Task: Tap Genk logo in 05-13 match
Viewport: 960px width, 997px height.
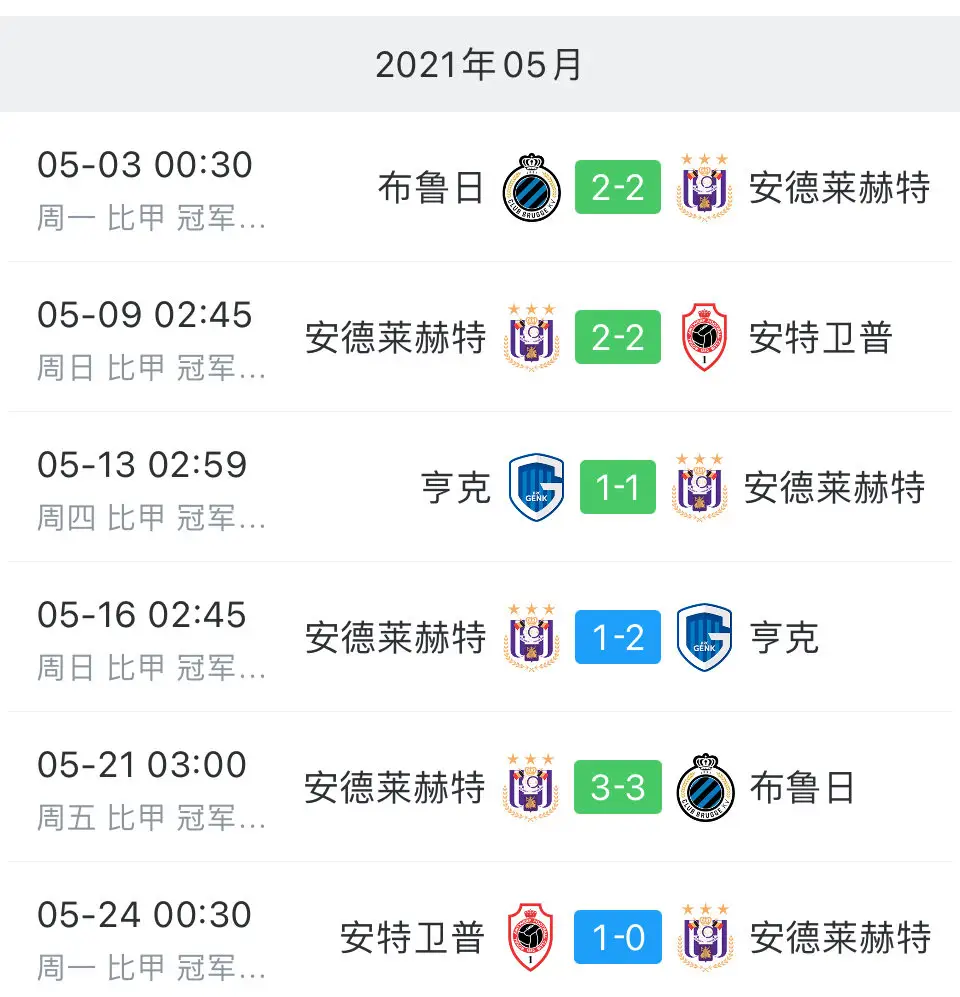Action: pyautogui.click(x=537, y=487)
